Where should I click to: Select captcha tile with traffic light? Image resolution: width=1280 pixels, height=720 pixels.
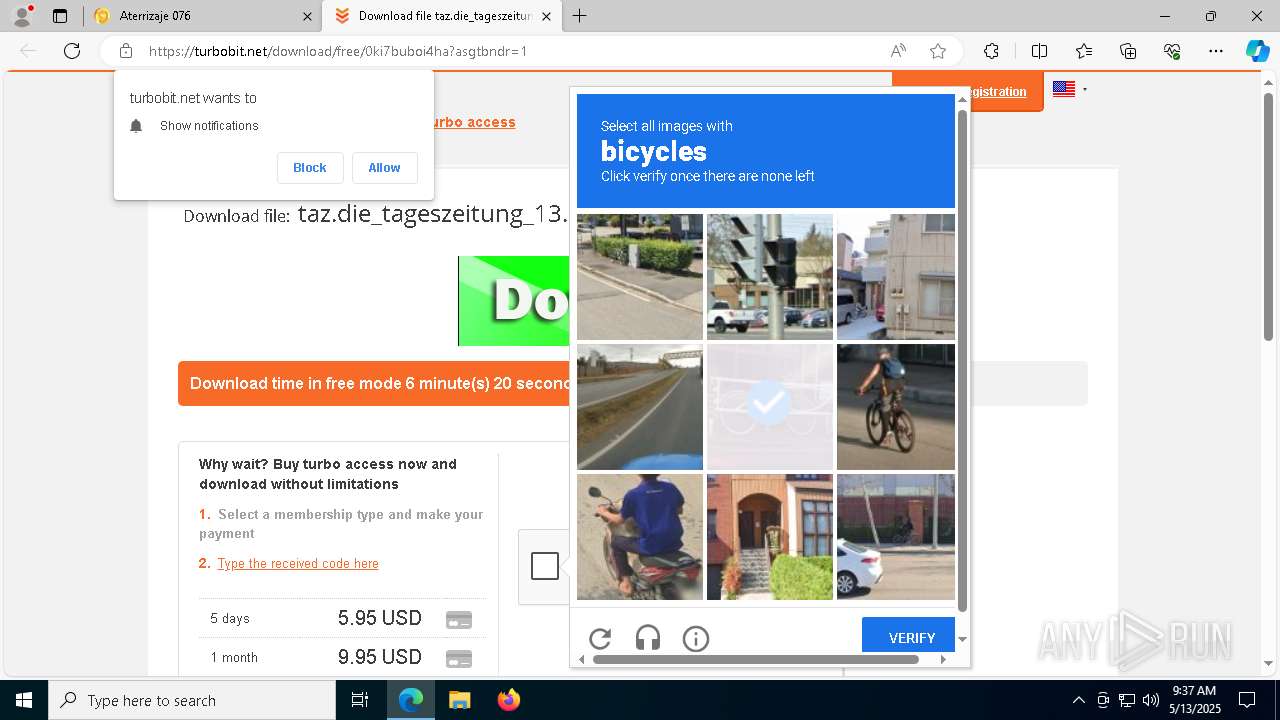[769, 277]
